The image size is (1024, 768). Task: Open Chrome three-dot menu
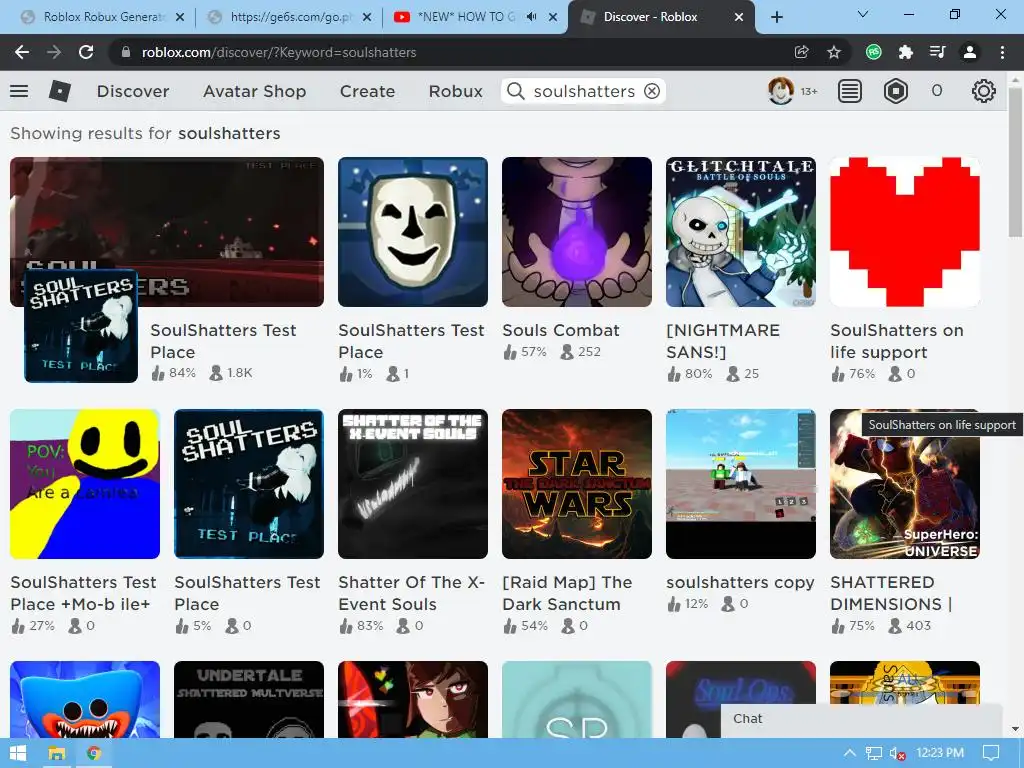pos(1002,52)
